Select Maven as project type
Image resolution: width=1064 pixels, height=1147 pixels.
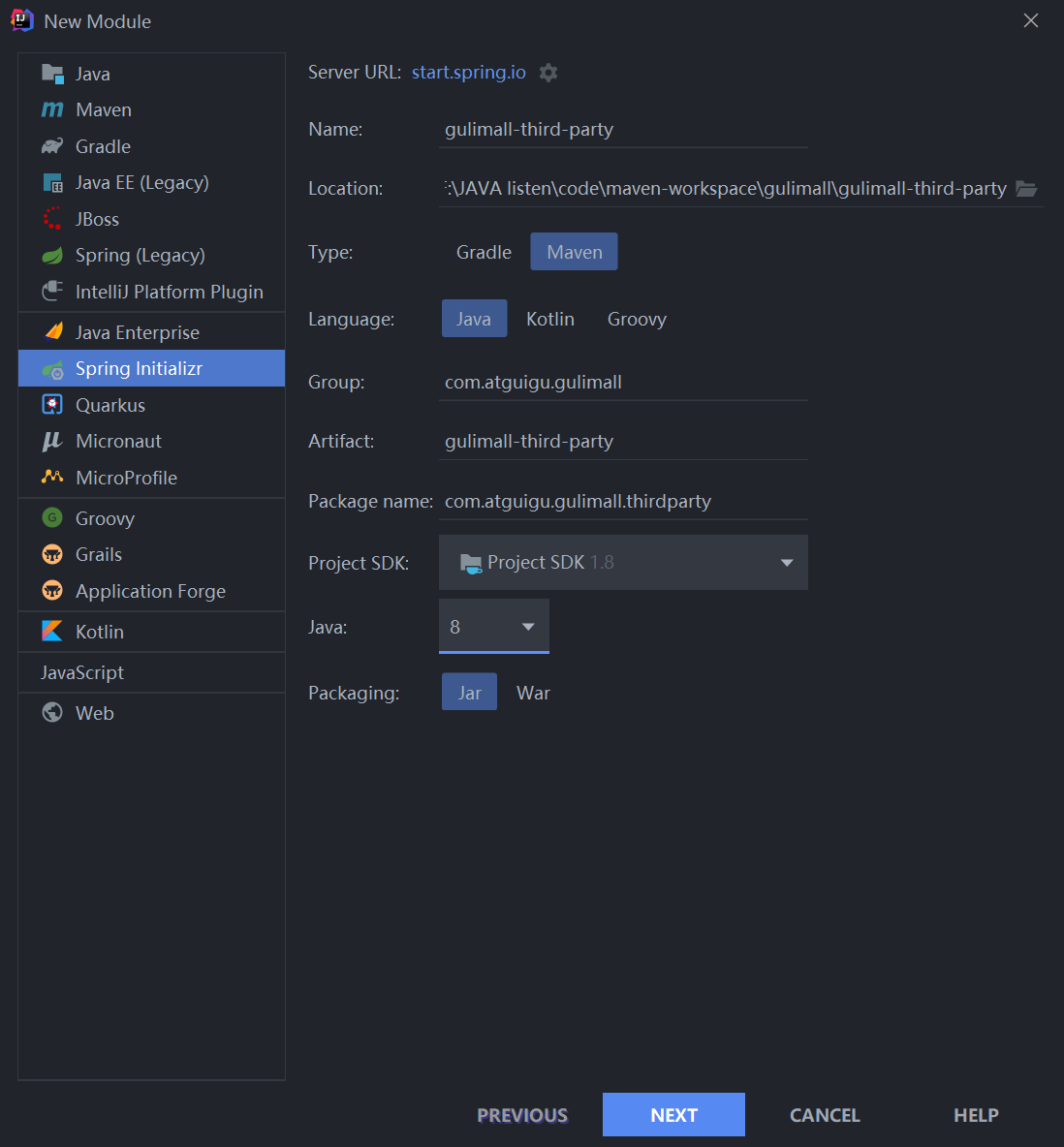575,252
